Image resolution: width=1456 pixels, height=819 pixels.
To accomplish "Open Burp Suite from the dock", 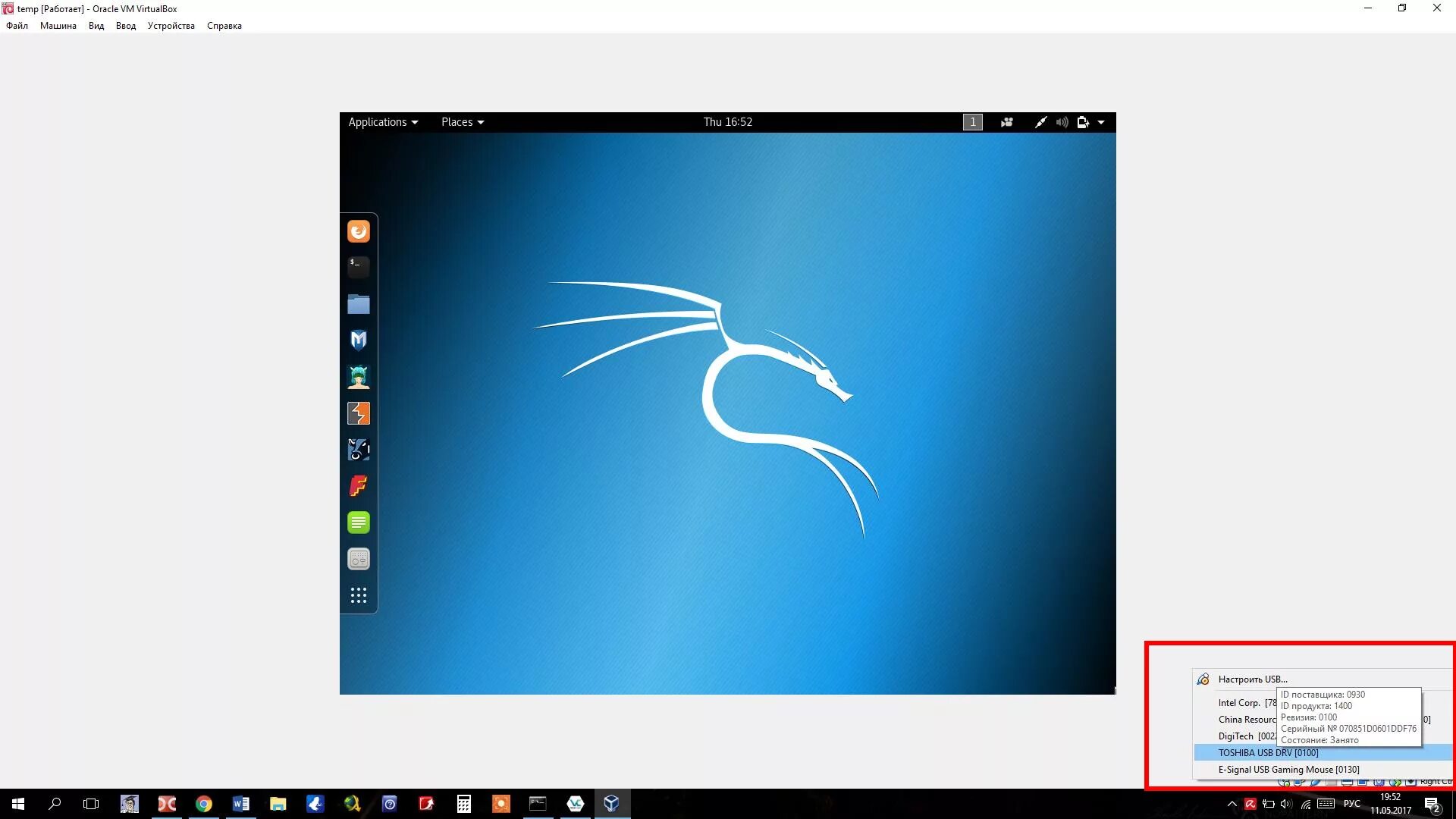I will coord(359,413).
